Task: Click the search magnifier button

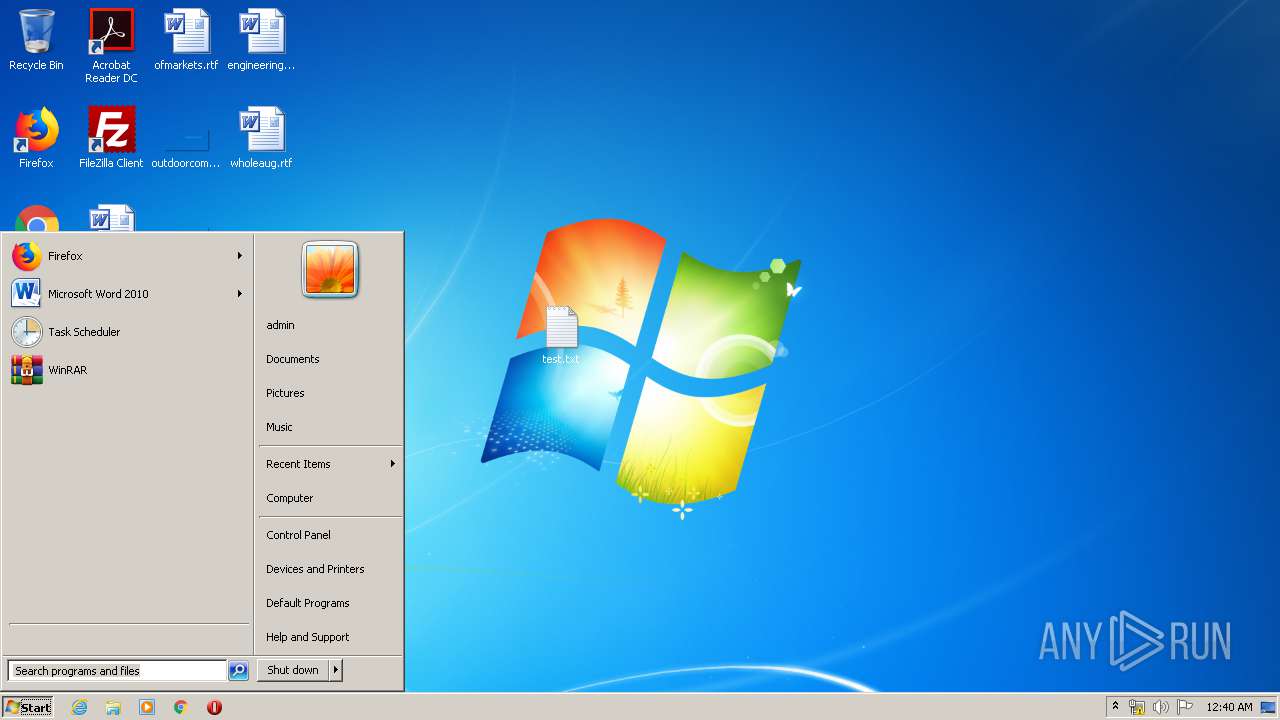Action: tap(238, 671)
